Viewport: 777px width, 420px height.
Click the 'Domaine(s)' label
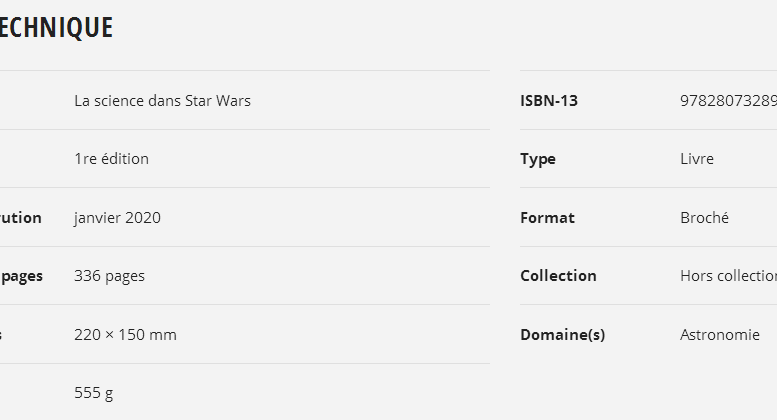pyautogui.click(x=562, y=334)
